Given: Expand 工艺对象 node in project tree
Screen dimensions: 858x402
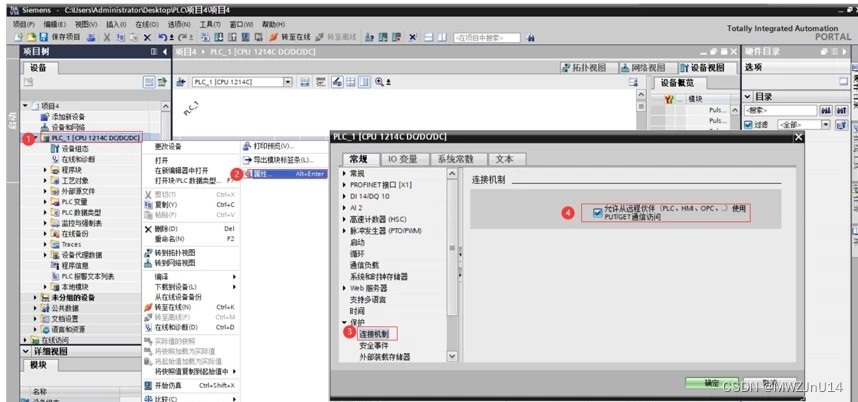Looking at the screenshot, I should point(45,180).
